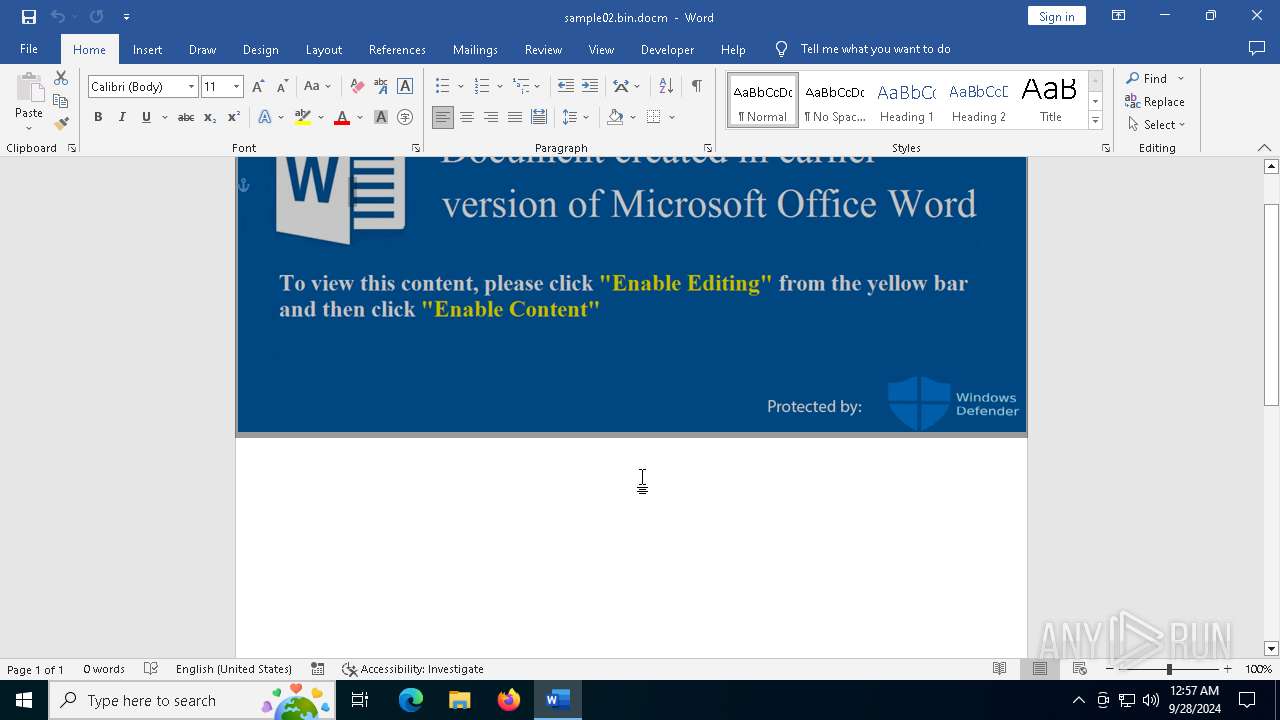Open Phonetic Guide icon

tap(381, 86)
